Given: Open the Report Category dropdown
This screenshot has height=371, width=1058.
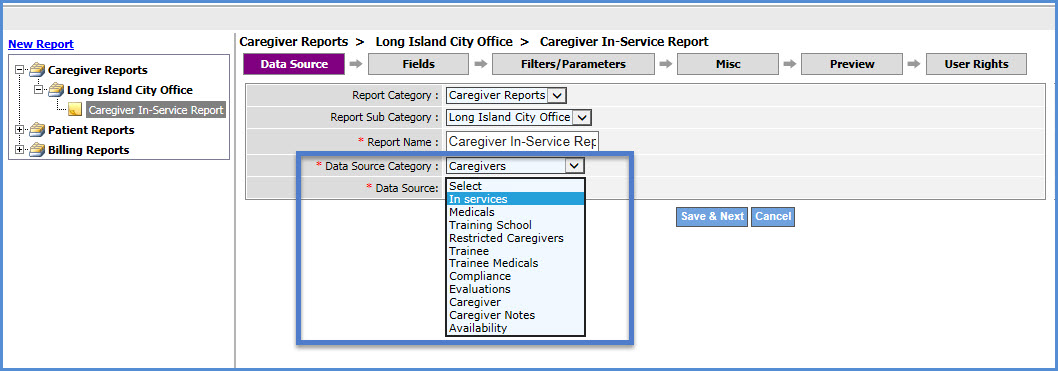Looking at the screenshot, I should point(506,95).
